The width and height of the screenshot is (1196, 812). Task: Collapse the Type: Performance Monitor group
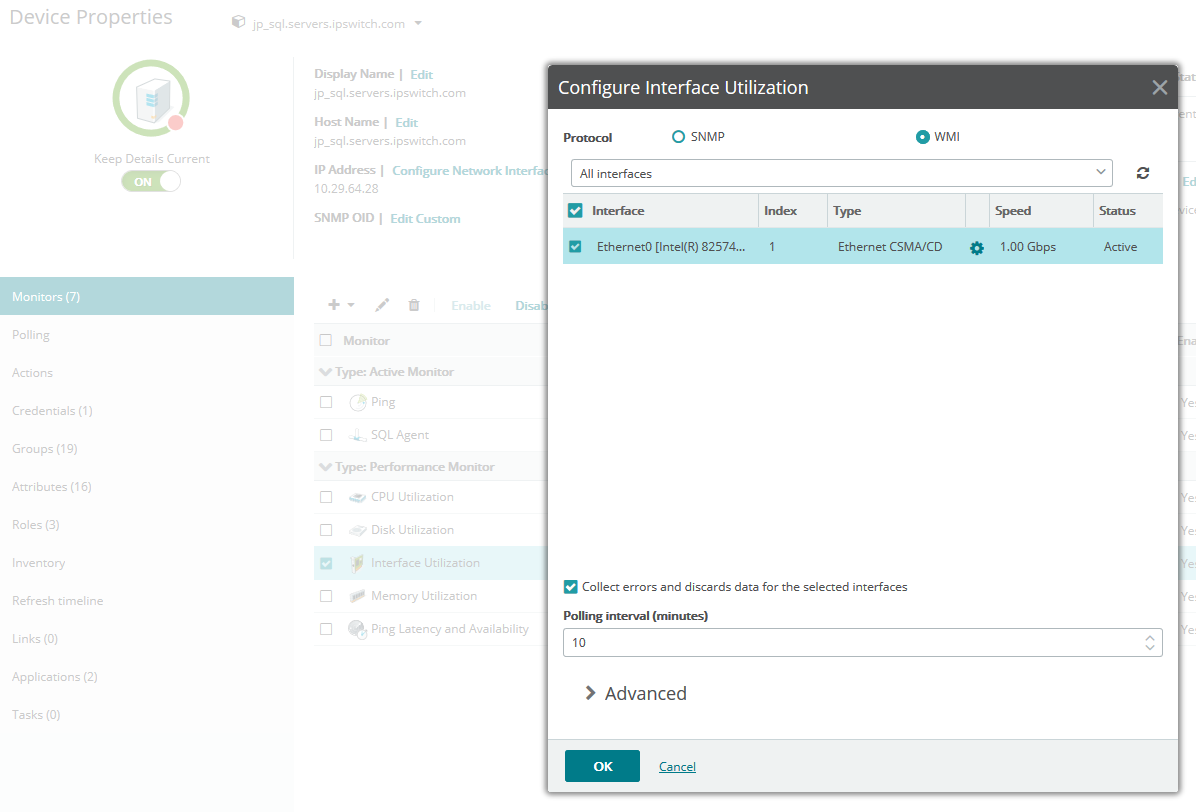326,467
